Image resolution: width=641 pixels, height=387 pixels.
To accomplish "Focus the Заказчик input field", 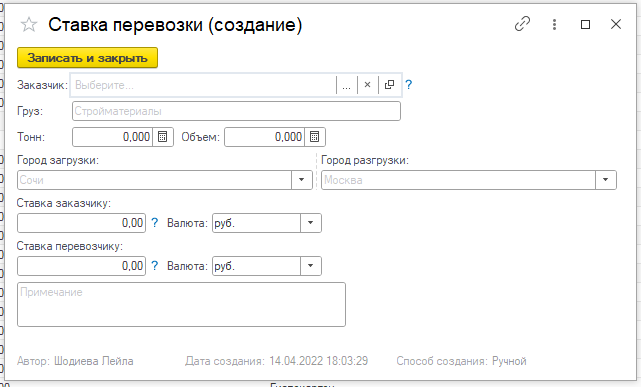I will [203, 85].
